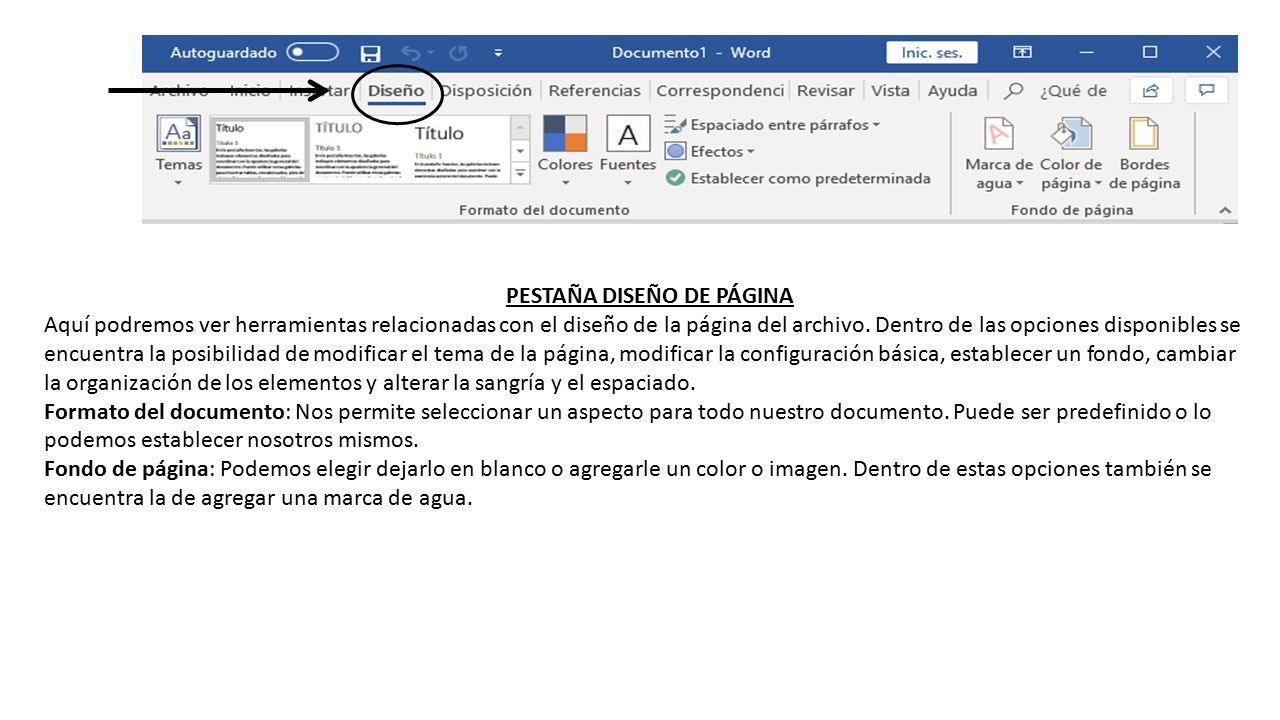This screenshot has width=1280, height=720.
Task: Go to the Referencias tab
Action: coord(594,91)
